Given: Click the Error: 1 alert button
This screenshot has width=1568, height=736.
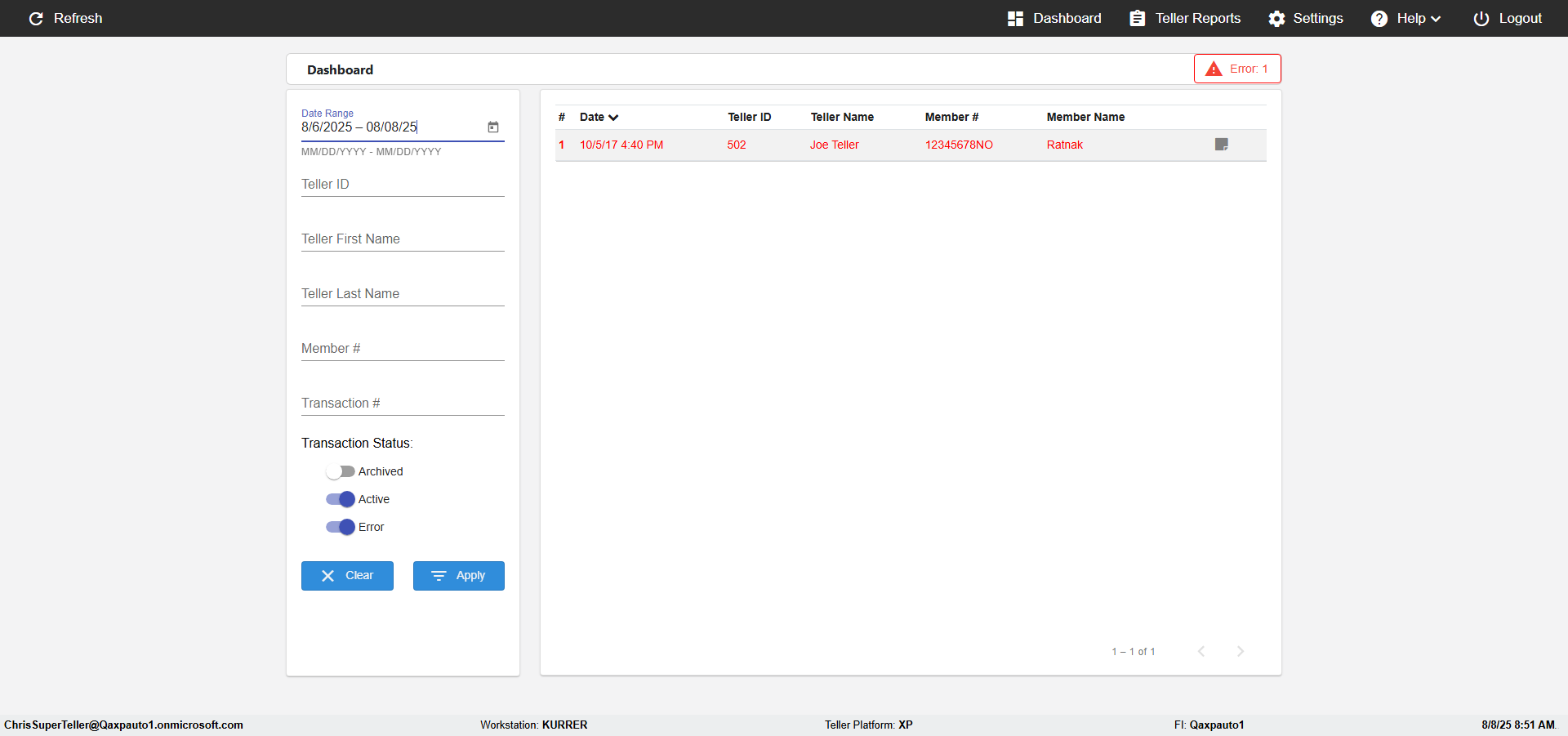Looking at the screenshot, I should click(1237, 69).
